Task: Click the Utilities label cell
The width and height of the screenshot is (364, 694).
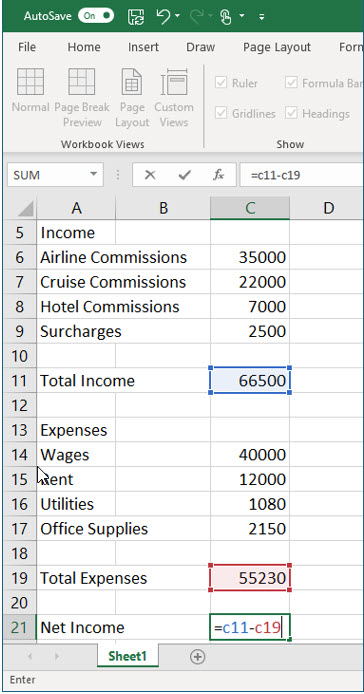Action: point(76,504)
